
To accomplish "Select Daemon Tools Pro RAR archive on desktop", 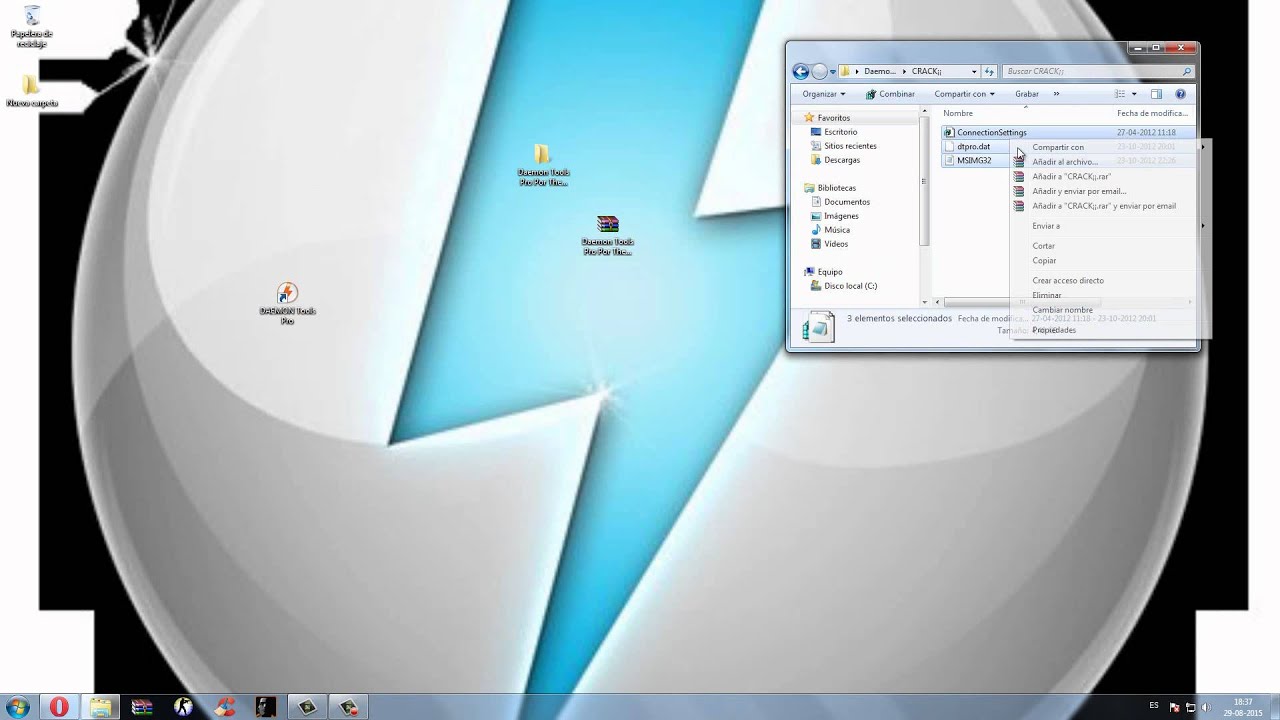I will (x=607, y=235).
